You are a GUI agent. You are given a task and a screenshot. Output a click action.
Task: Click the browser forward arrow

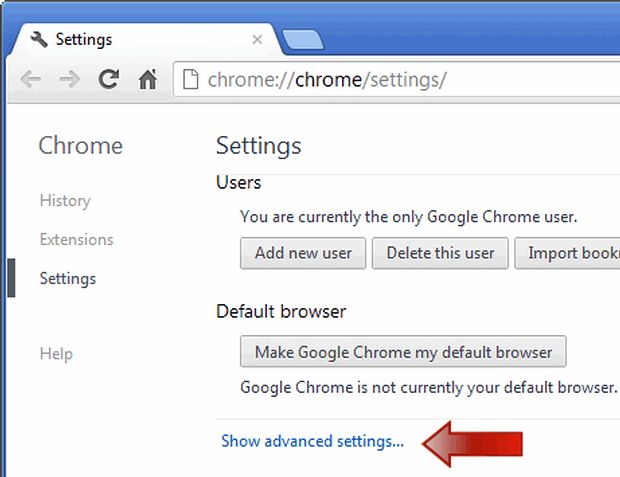pos(70,80)
